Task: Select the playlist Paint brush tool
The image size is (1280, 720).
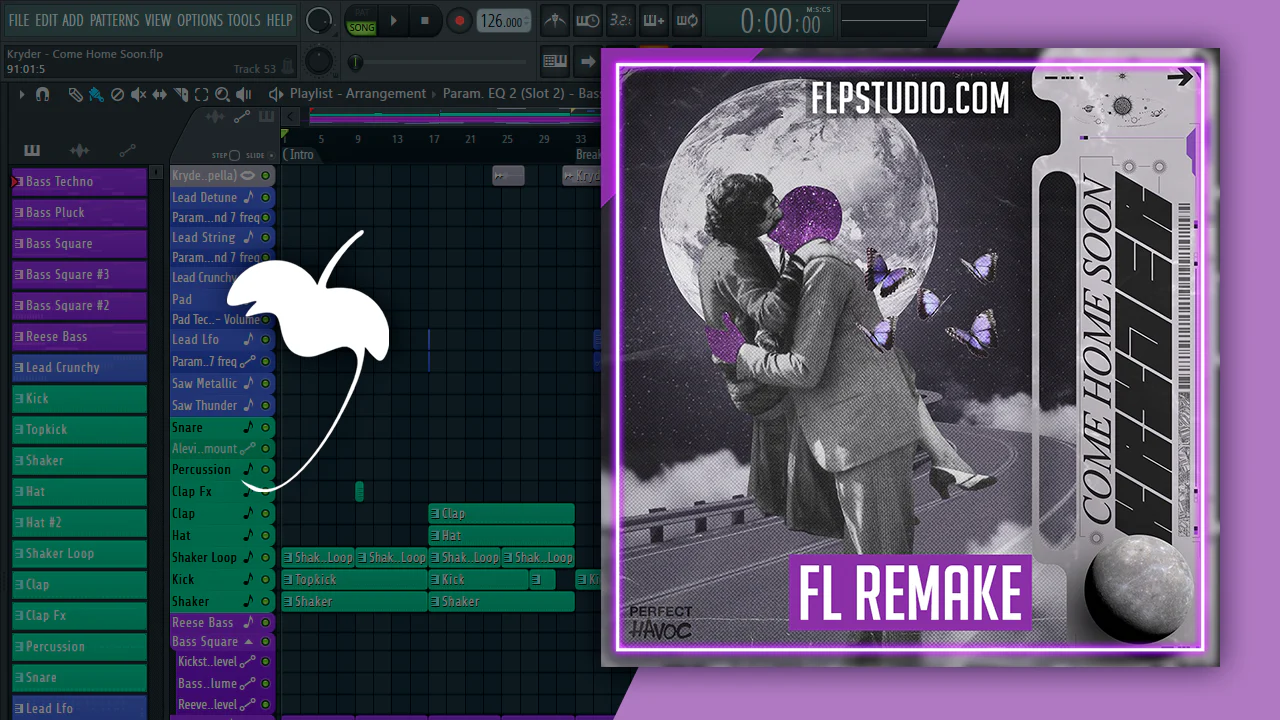Action: tap(96, 94)
